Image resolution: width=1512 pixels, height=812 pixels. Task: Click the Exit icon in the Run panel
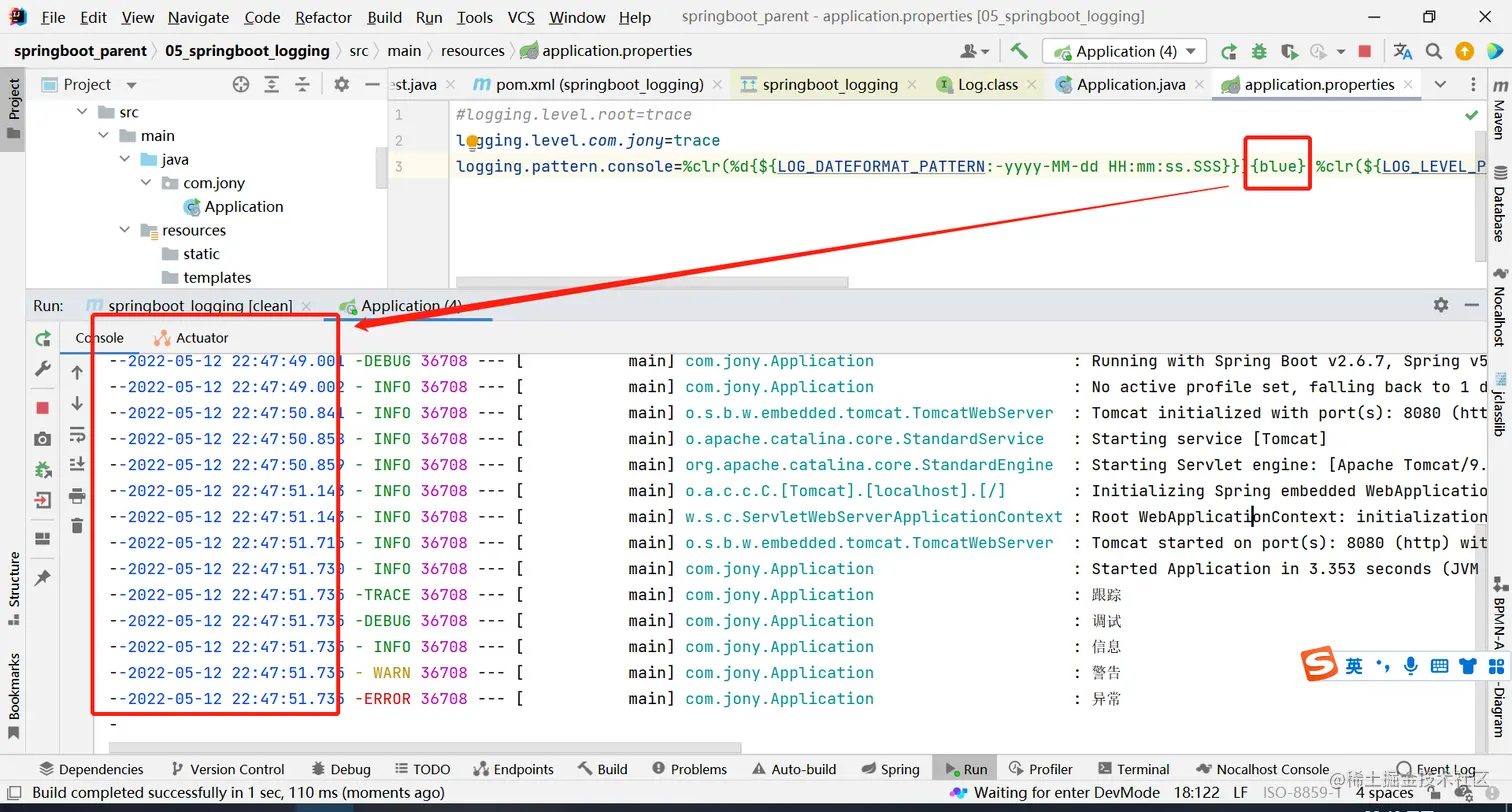pyautogui.click(x=43, y=500)
